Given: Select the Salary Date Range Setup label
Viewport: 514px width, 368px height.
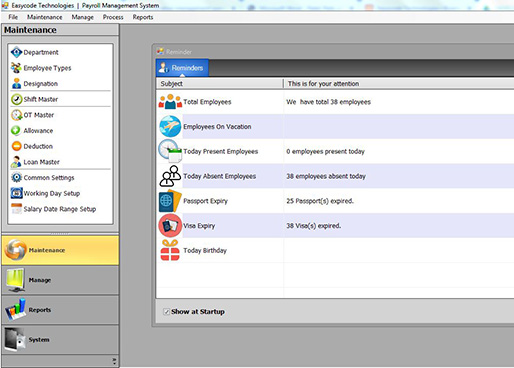Looking at the screenshot, I should coord(60,209).
